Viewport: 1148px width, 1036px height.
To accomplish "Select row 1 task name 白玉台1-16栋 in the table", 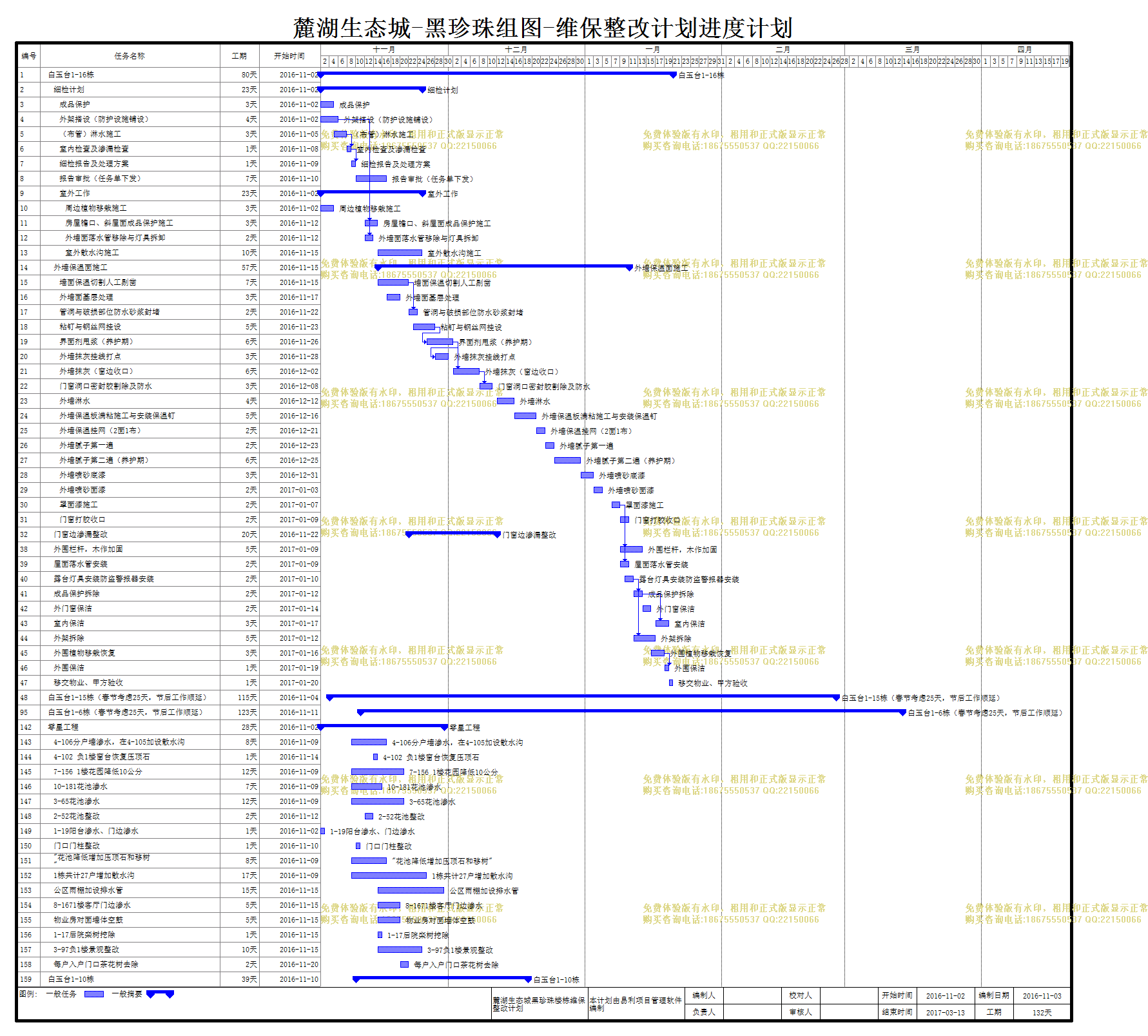I will [x=130, y=75].
